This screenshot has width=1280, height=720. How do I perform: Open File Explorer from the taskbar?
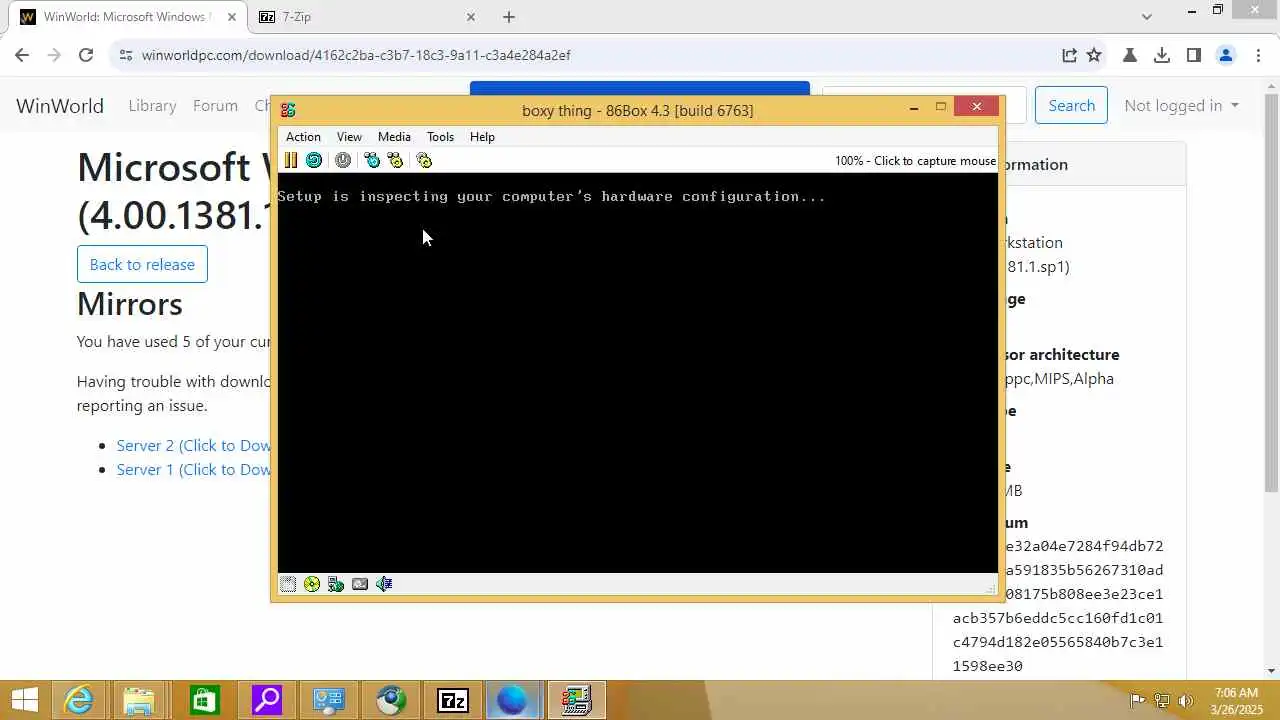tap(140, 701)
